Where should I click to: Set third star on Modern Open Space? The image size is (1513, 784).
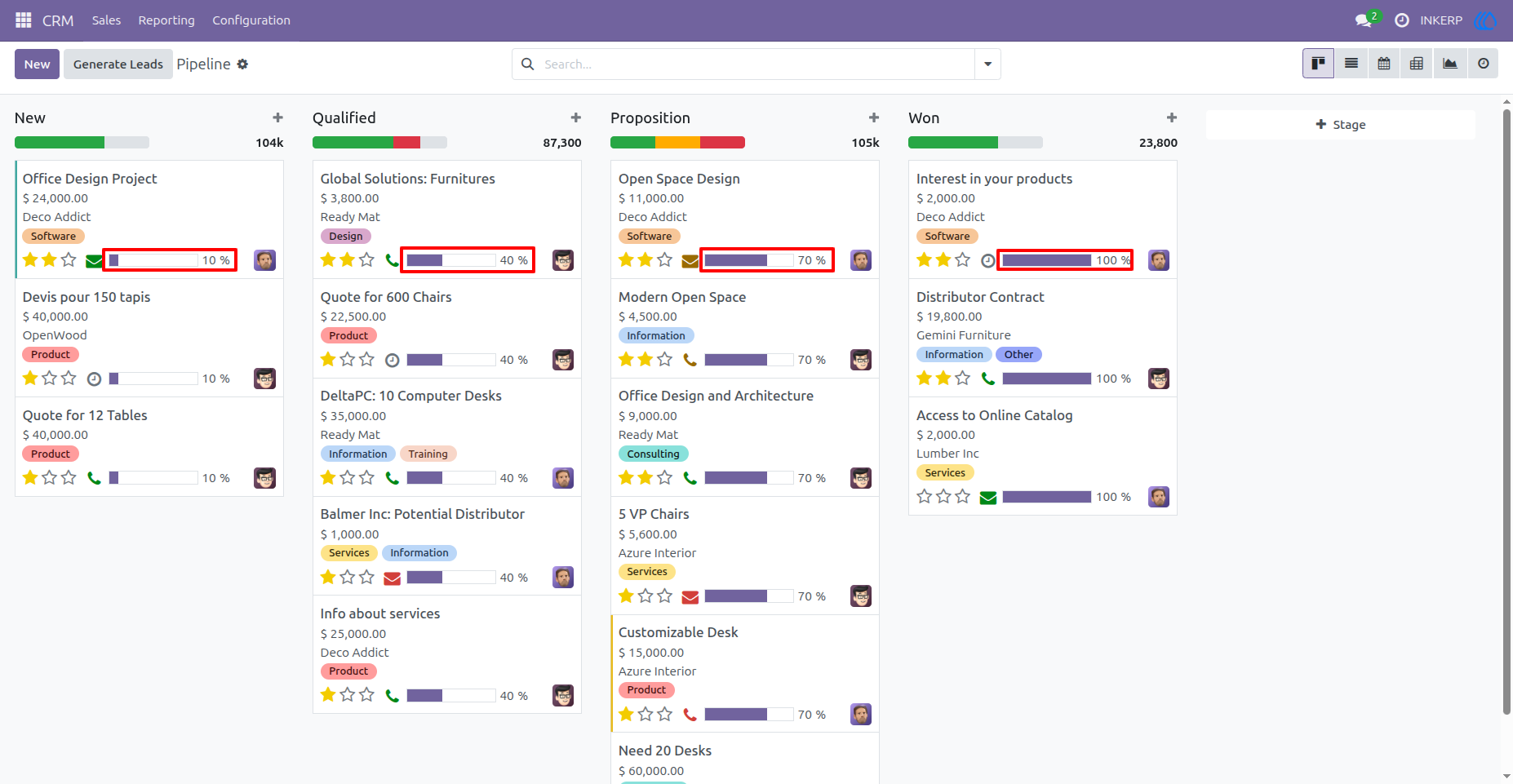(x=664, y=359)
